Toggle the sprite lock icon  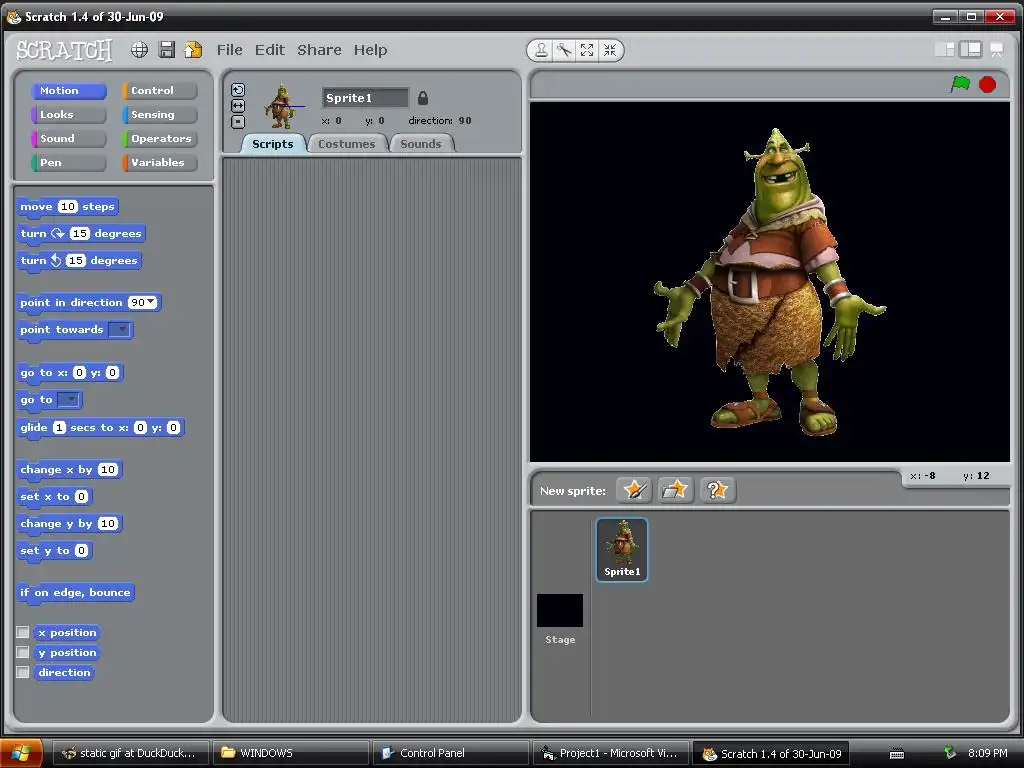(423, 98)
